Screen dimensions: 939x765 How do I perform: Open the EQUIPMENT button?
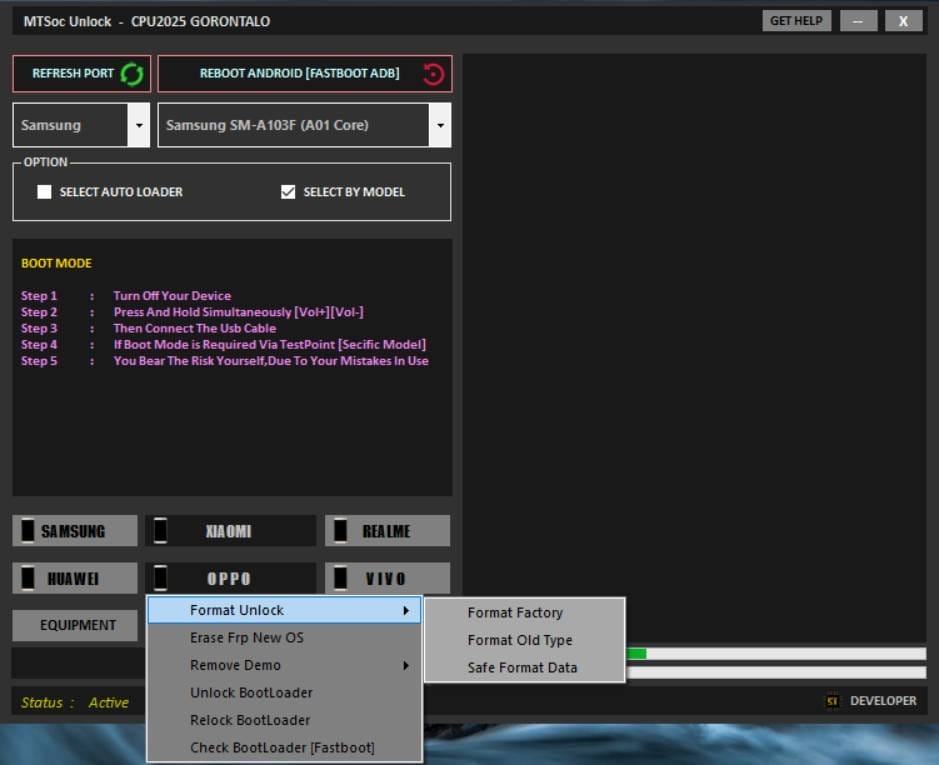77,625
